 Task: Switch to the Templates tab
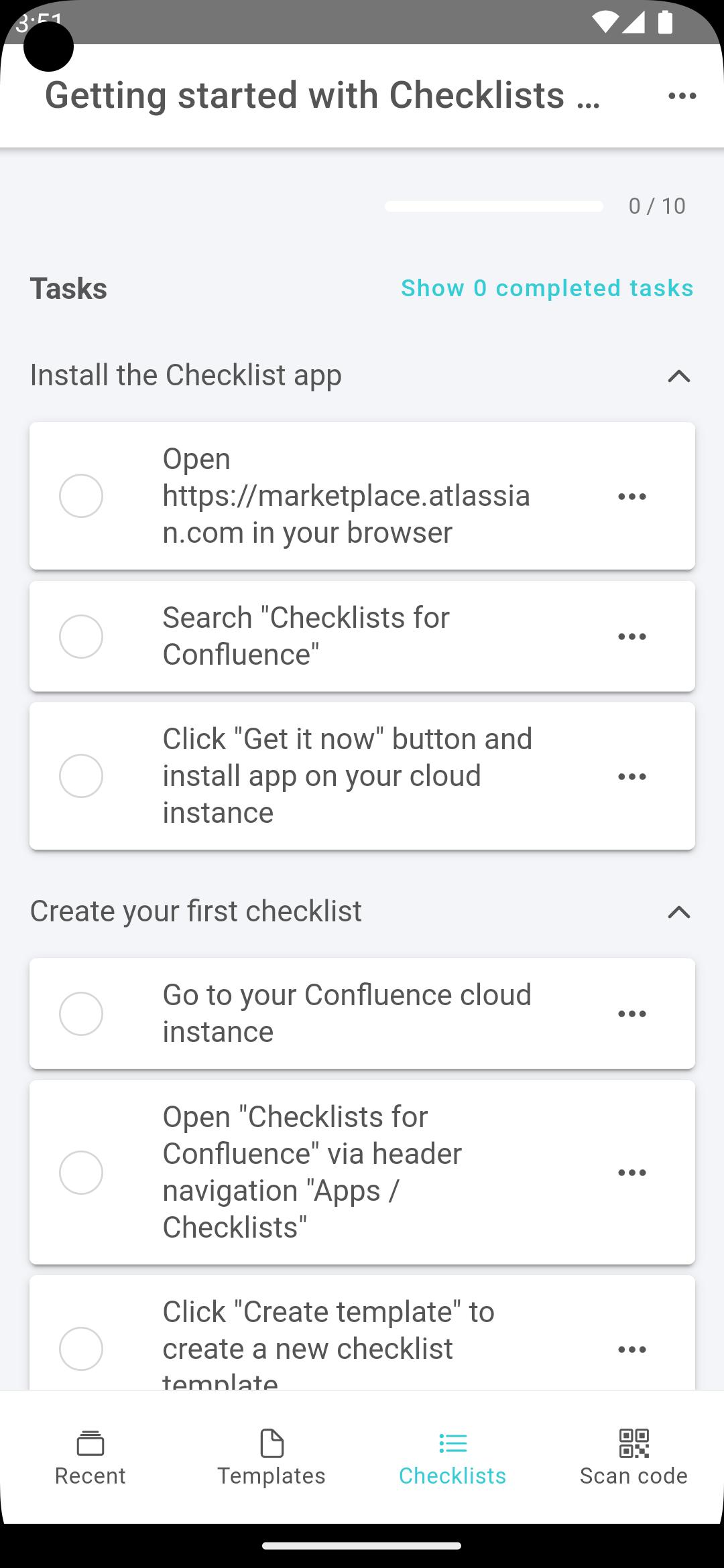(271, 1458)
